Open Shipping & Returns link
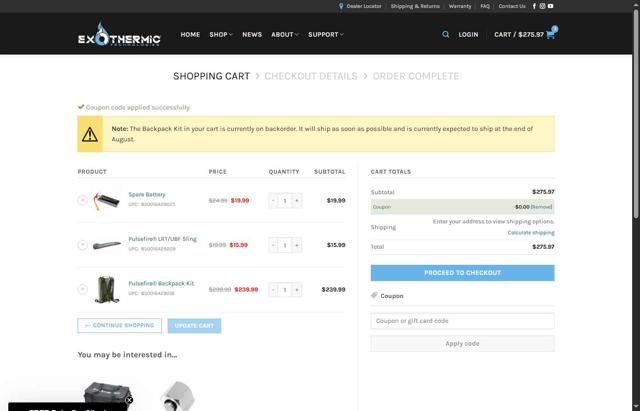 pos(415,6)
